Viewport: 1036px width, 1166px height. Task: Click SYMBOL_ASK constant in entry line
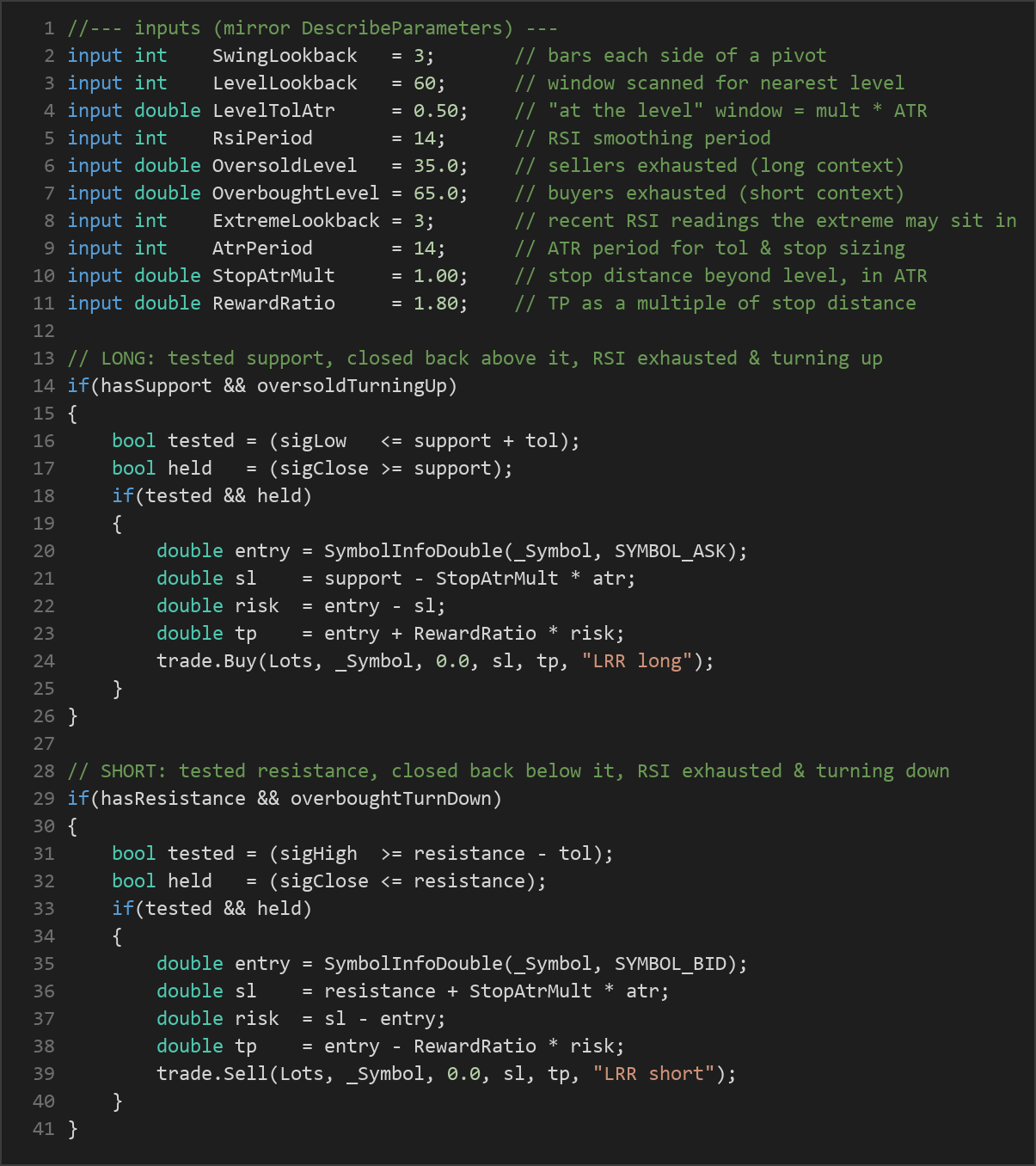(x=670, y=550)
